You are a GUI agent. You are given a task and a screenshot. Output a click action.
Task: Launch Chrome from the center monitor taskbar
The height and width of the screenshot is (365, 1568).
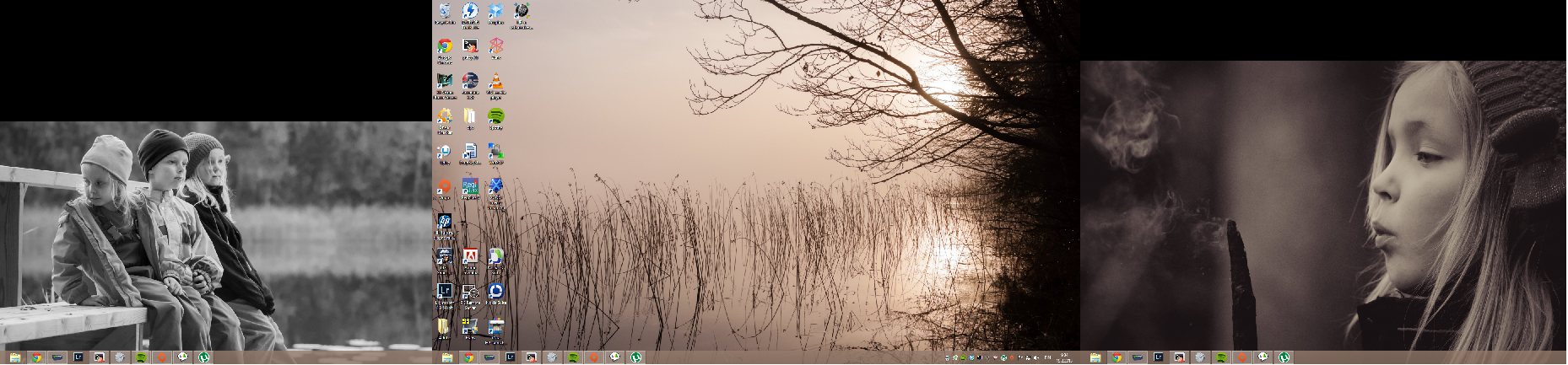(468, 357)
